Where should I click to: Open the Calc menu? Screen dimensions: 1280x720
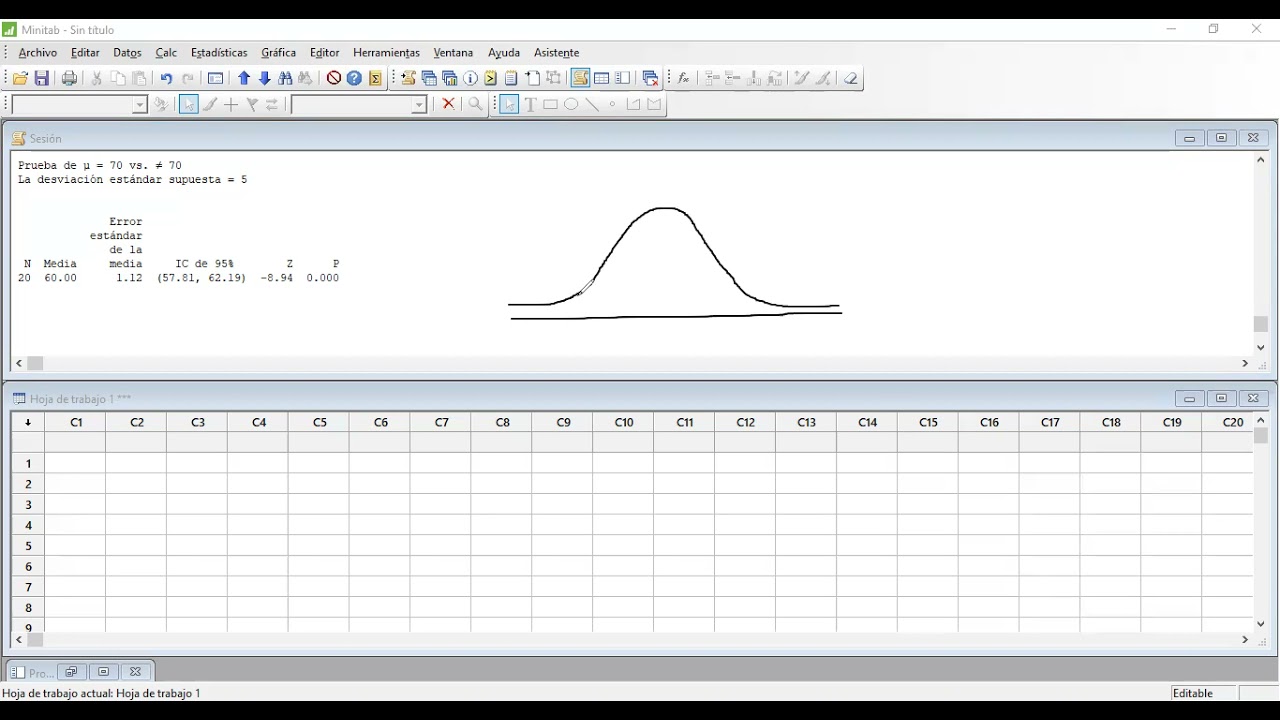(166, 53)
